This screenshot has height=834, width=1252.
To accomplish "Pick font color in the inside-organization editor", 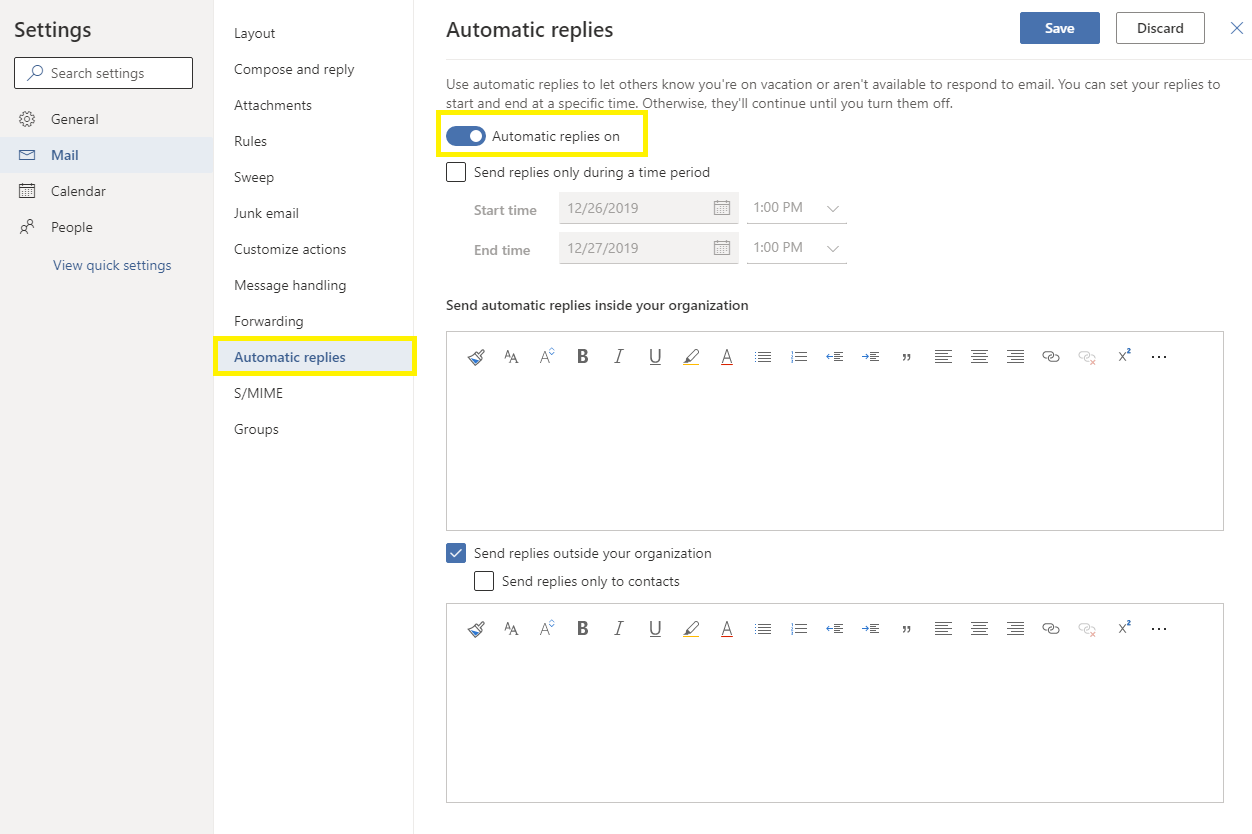I will 727,357.
